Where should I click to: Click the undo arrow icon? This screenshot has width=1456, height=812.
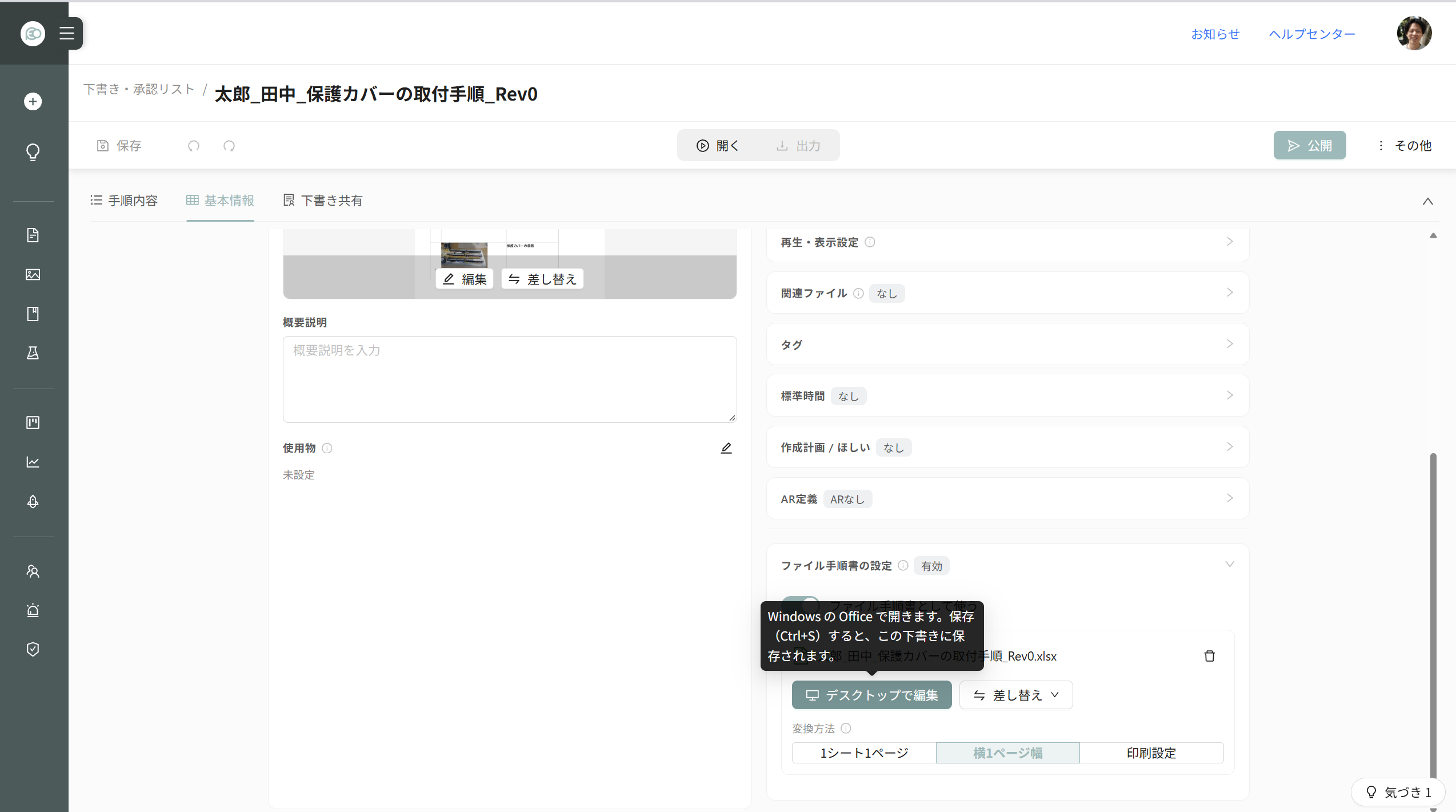194,146
